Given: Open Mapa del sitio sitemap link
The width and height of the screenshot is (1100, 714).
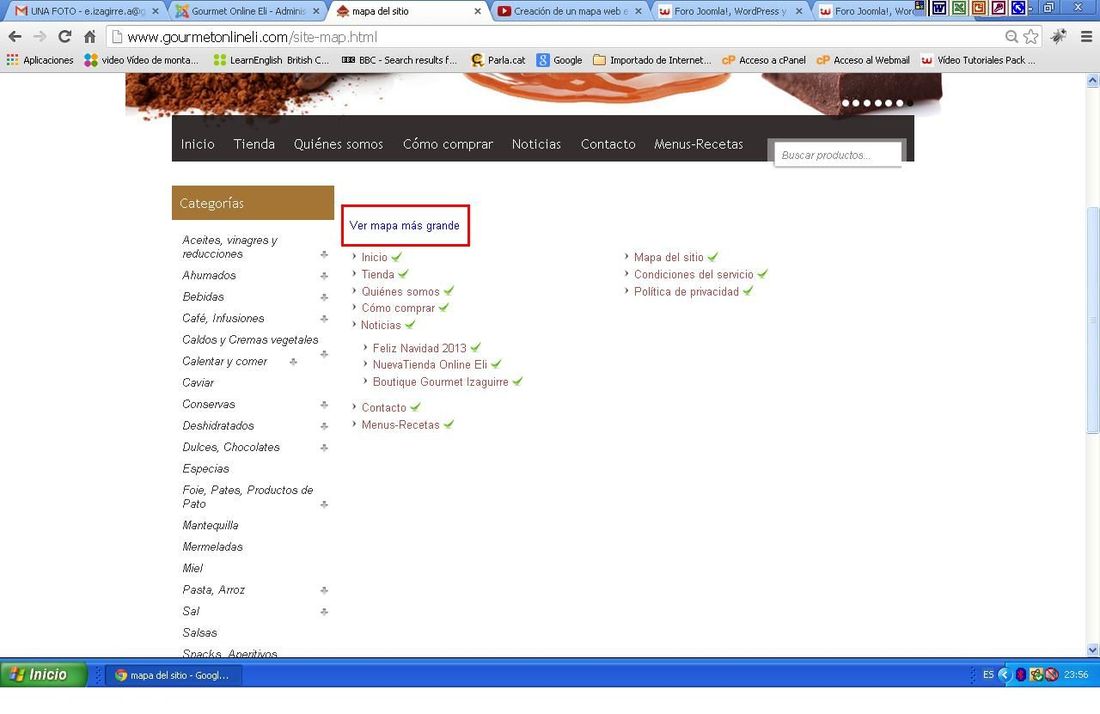Looking at the screenshot, I should tap(669, 257).
